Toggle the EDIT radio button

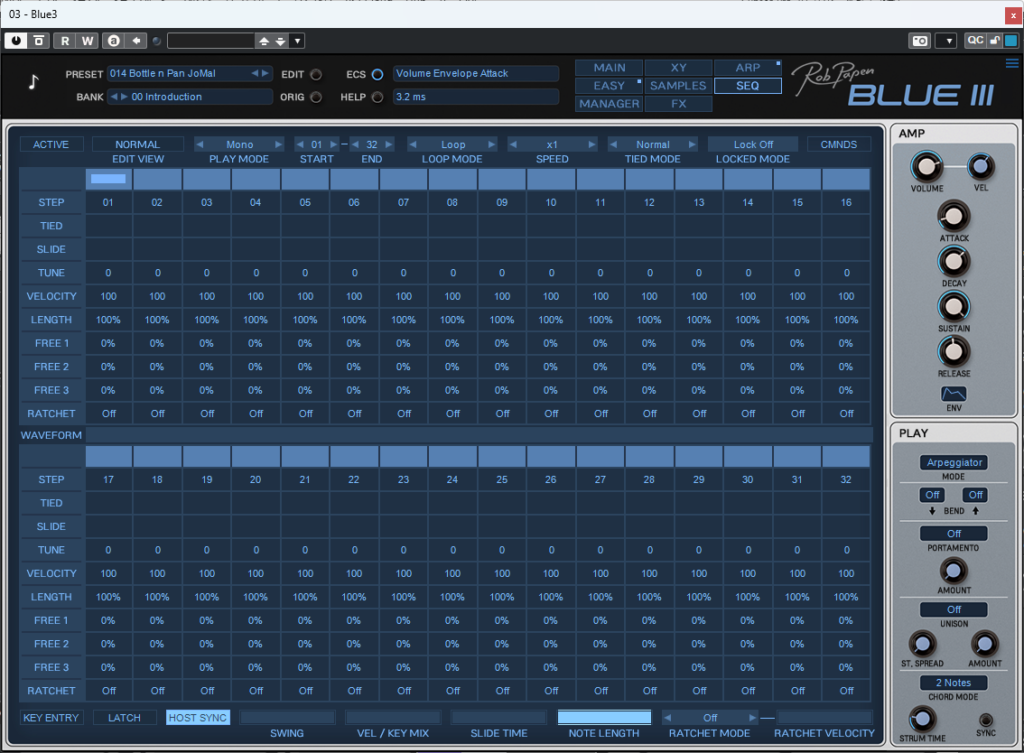(316, 74)
